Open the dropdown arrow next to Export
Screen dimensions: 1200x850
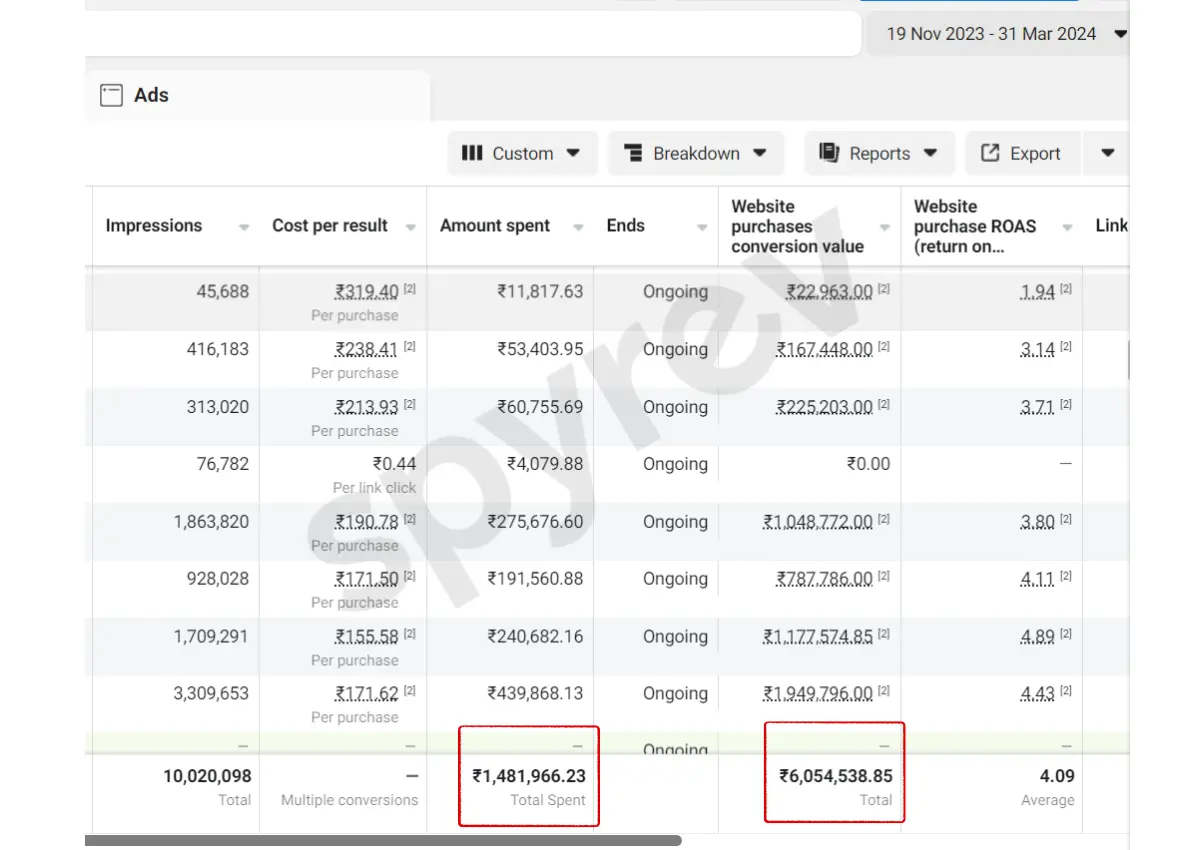tap(1107, 153)
